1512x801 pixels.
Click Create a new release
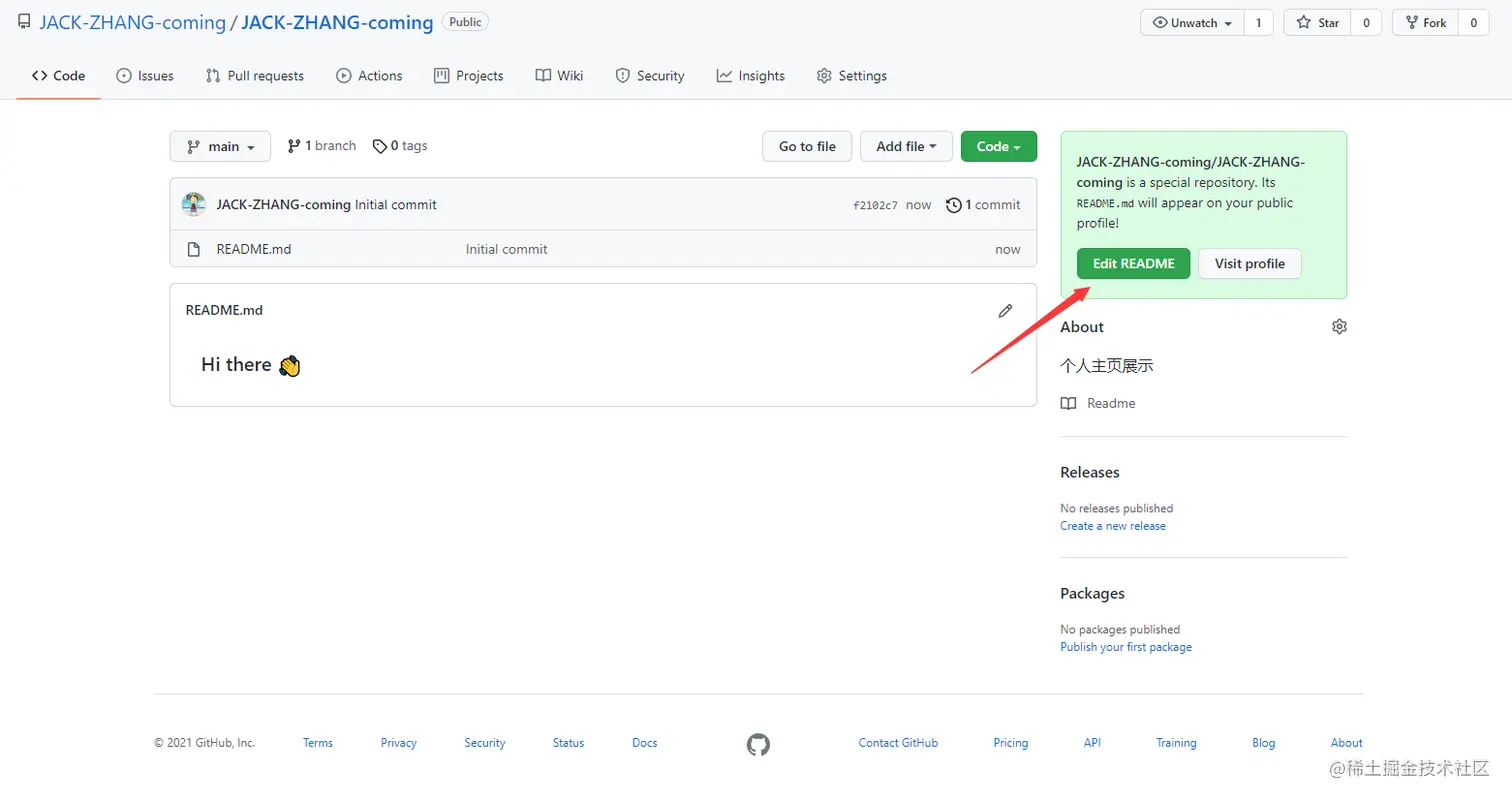(1113, 526)
